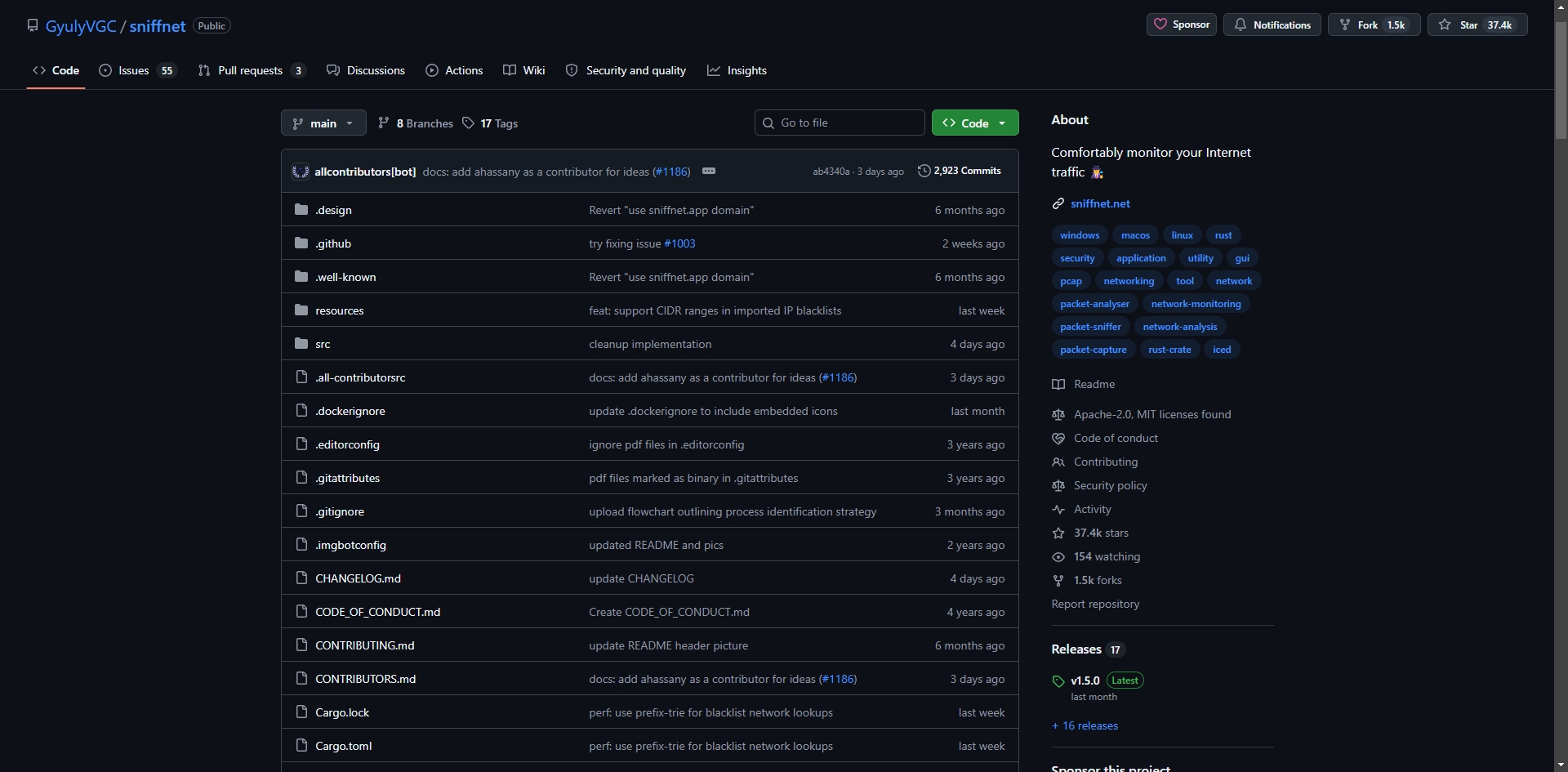
Task: Open the .gitignore file
Action: [x=340, y=511]
